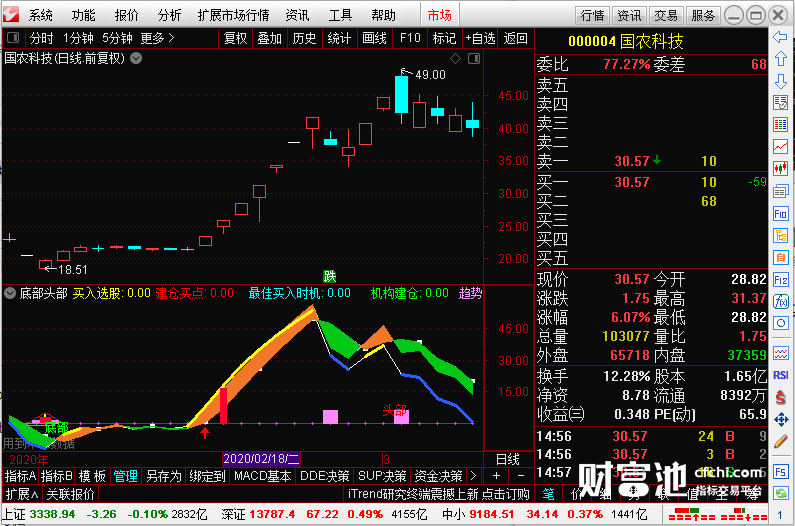Screen dimensions: 795x526
Task: Click the F5 sidebar icon
Action: [x=780, y=472]
